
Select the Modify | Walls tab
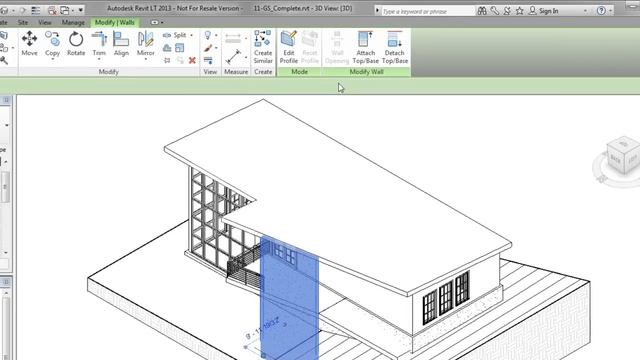(x=115, y=22)
